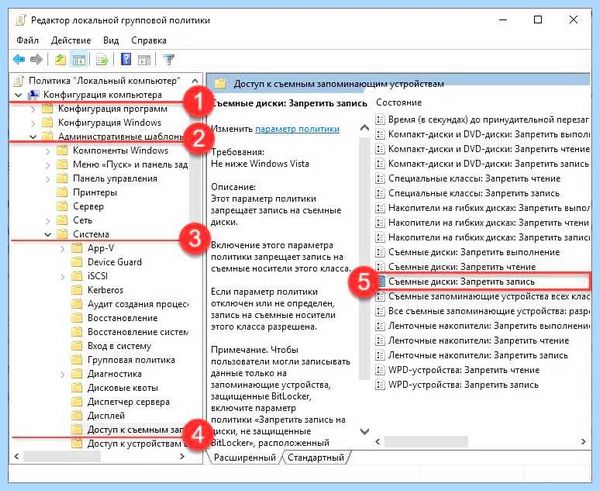Expand the Компоненты Windows node
This screenshot has width=600, height=491.
(47, 151)
